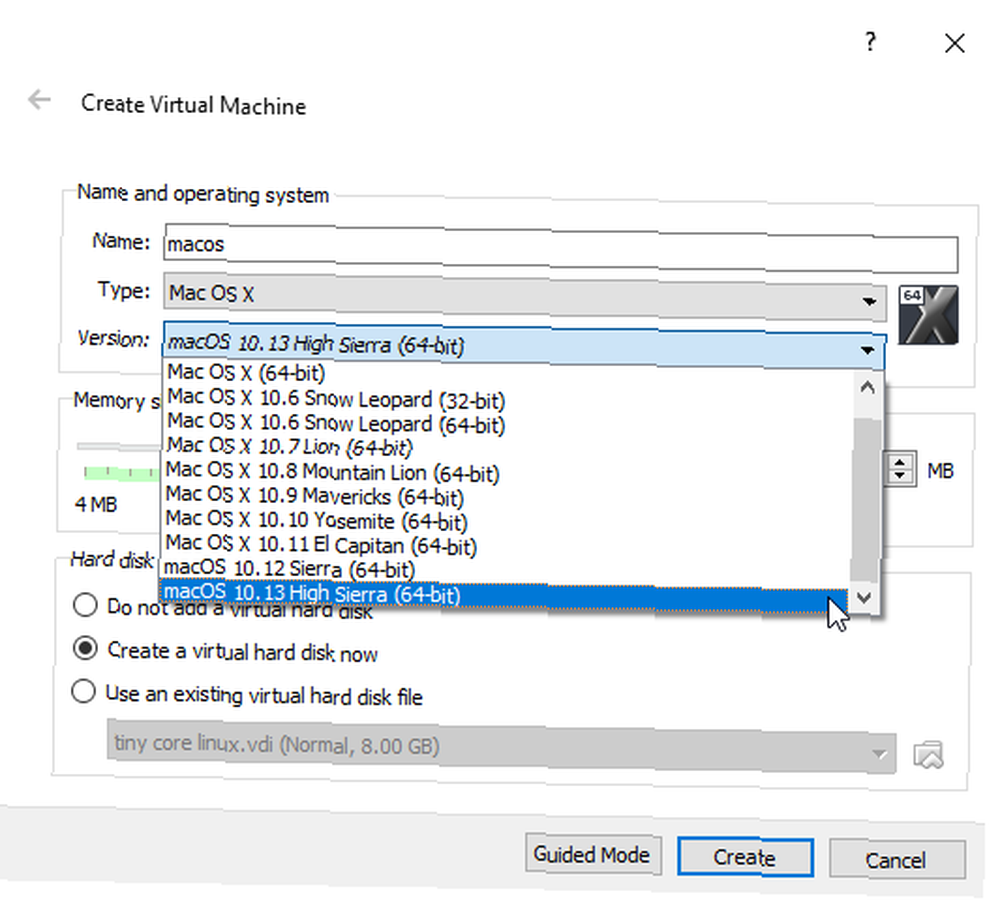This screenshot has width=1000, height=900.
Task: Click the Mac OS X 64 logo icon
Action: tap(928, 315)
